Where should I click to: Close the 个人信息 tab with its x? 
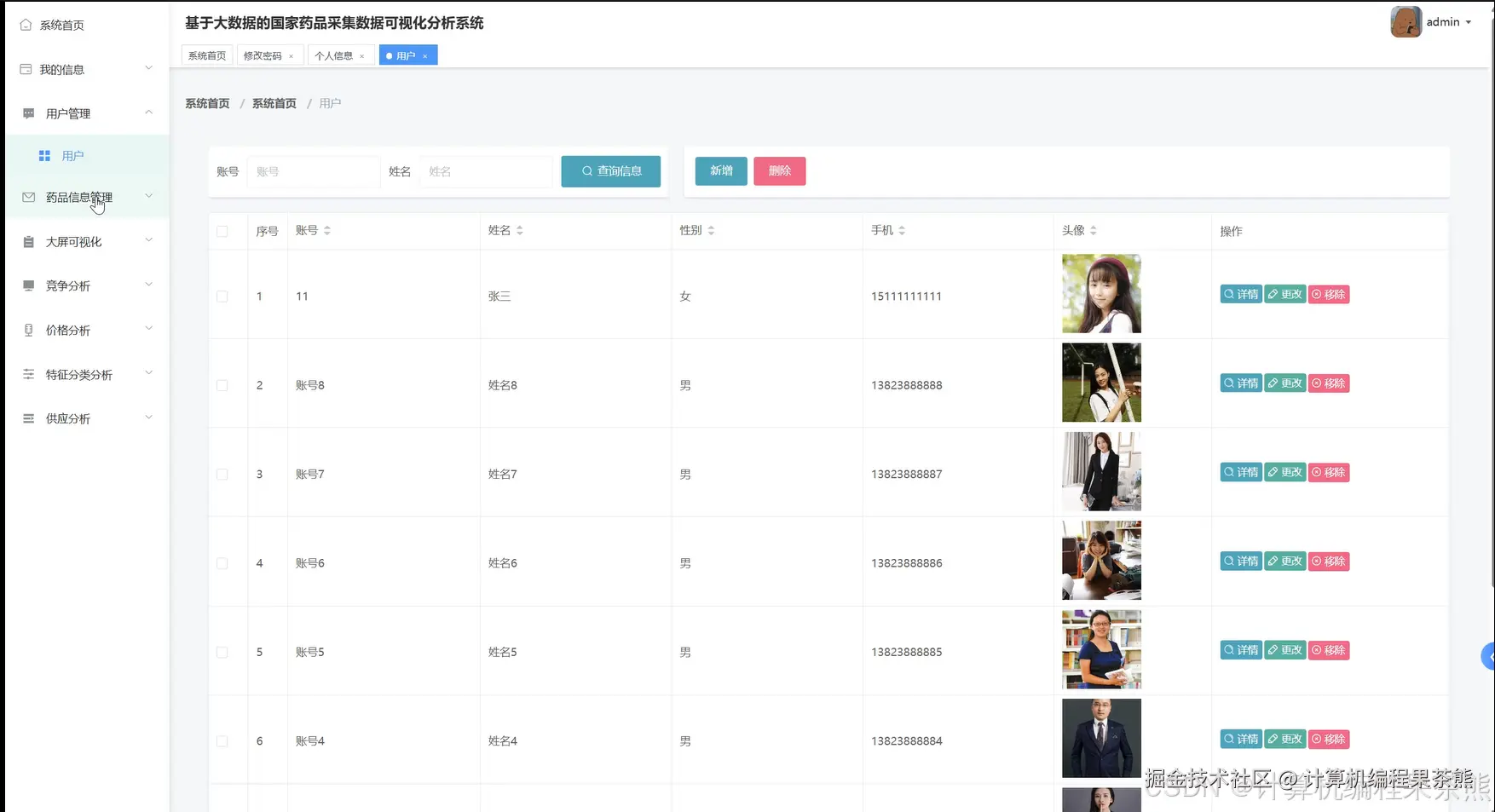coord(361,56)
